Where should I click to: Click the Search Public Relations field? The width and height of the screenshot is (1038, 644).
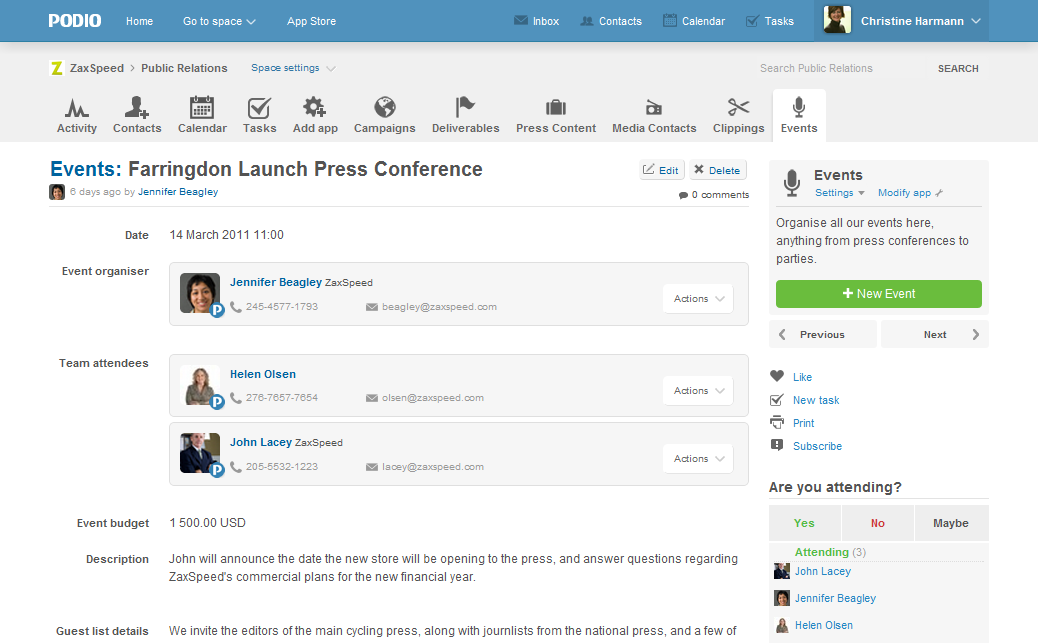click(840, 69)
